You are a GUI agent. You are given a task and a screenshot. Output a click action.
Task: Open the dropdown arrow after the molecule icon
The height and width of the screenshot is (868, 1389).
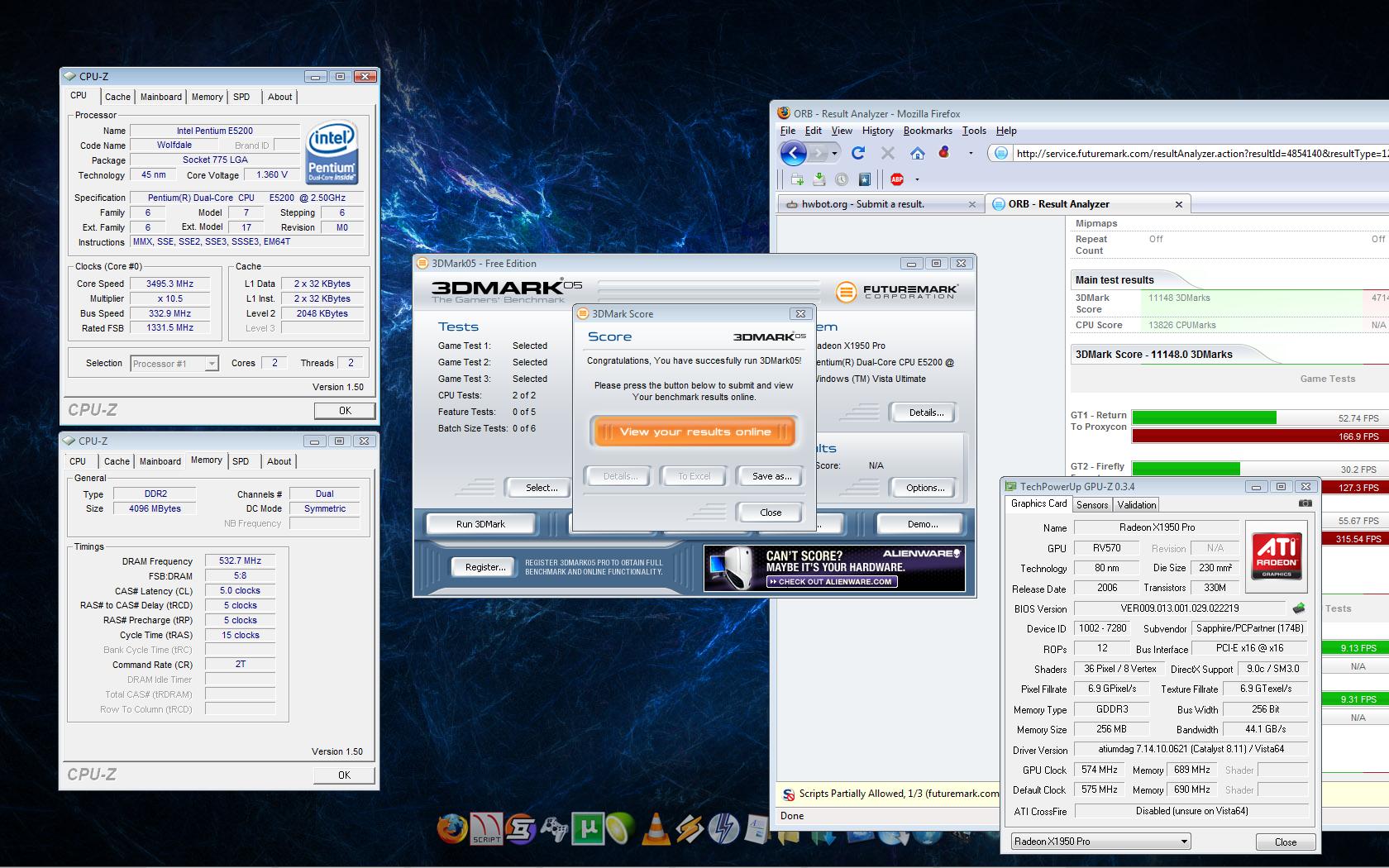[971, 154]
